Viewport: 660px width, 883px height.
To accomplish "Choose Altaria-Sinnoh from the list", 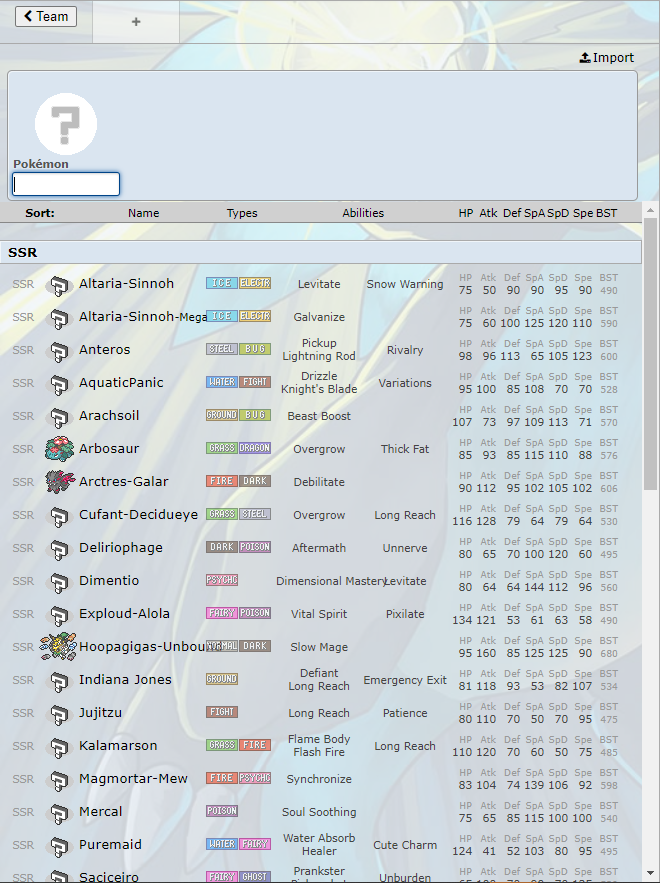I will point(126,283).
